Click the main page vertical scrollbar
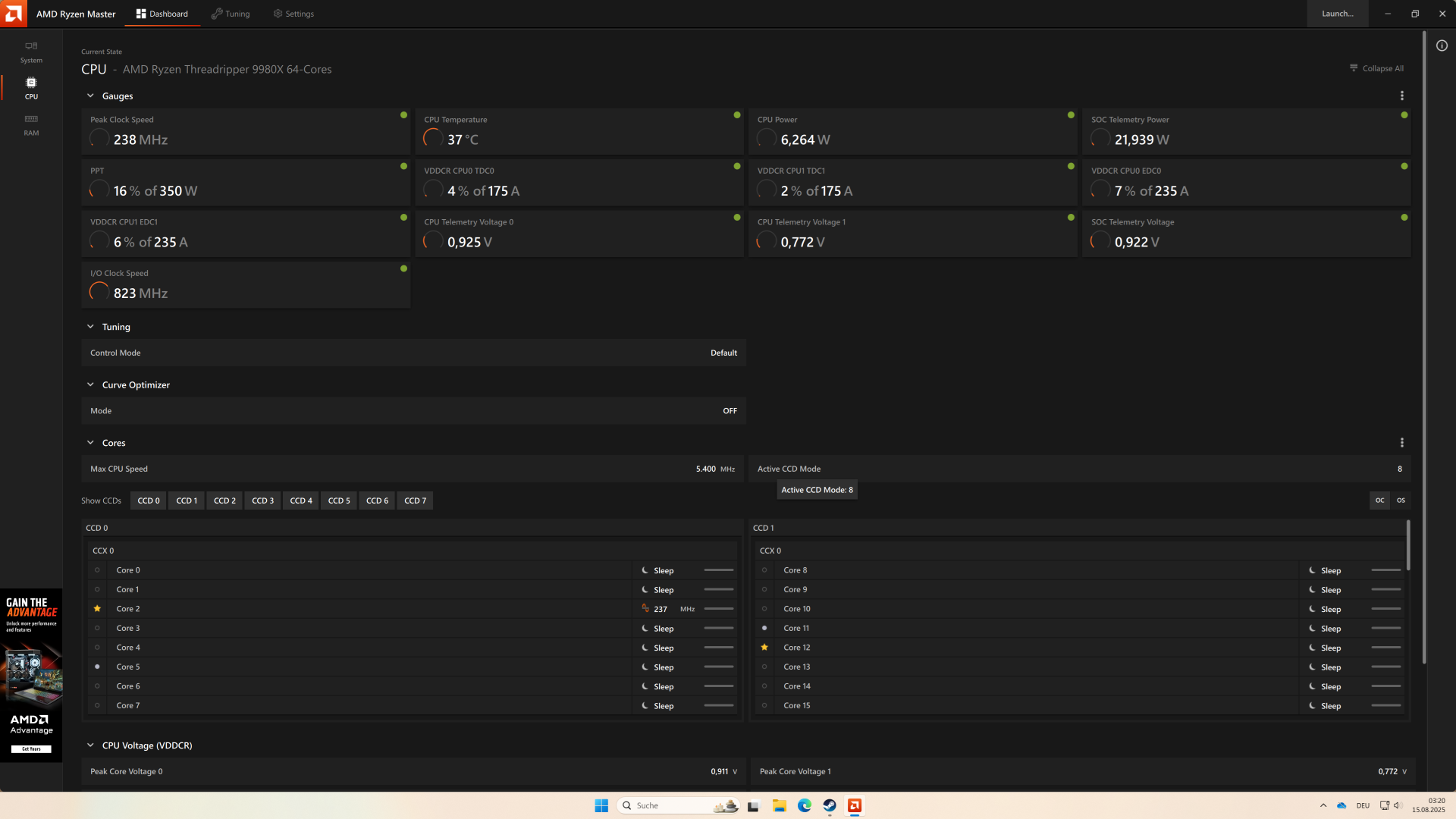The width and height of the screenshot is (1456, 819). click(1424, 349)
